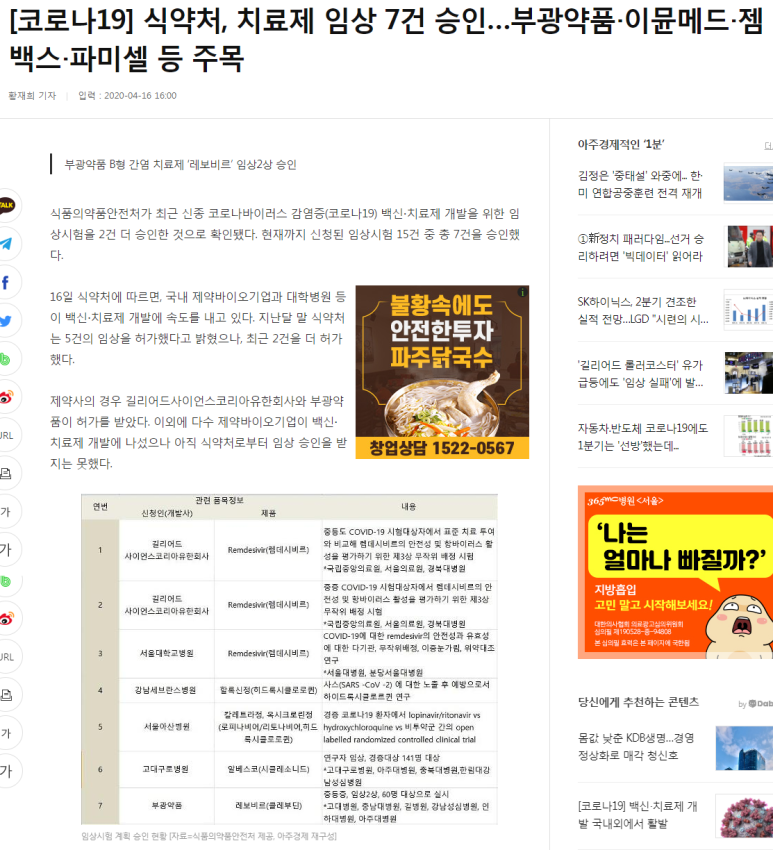
Task: Share the article on Facebook
Action: click(x=5, y=282)
